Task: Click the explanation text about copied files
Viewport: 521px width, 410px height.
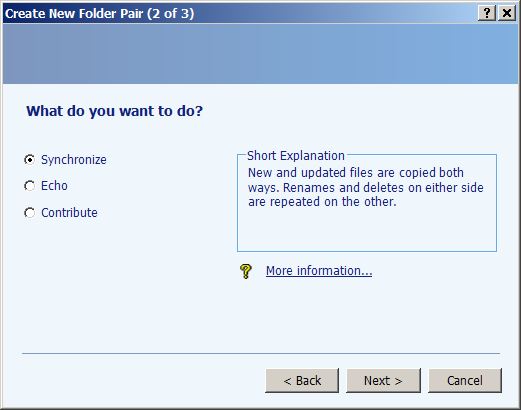Action: [366, 187]
